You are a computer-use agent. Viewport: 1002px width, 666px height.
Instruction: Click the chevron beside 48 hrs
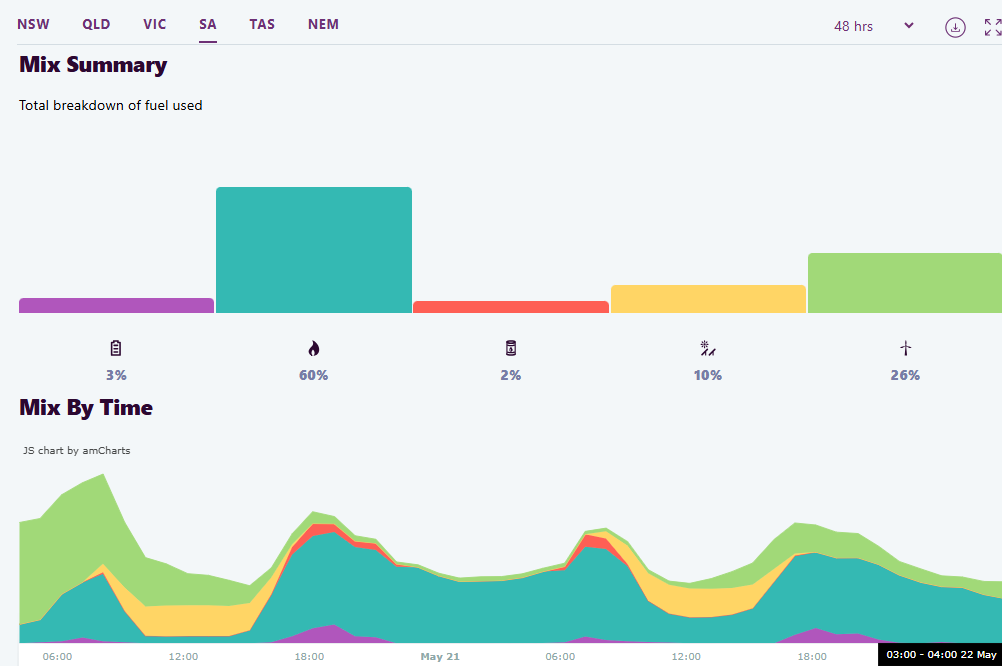(909, 26)
